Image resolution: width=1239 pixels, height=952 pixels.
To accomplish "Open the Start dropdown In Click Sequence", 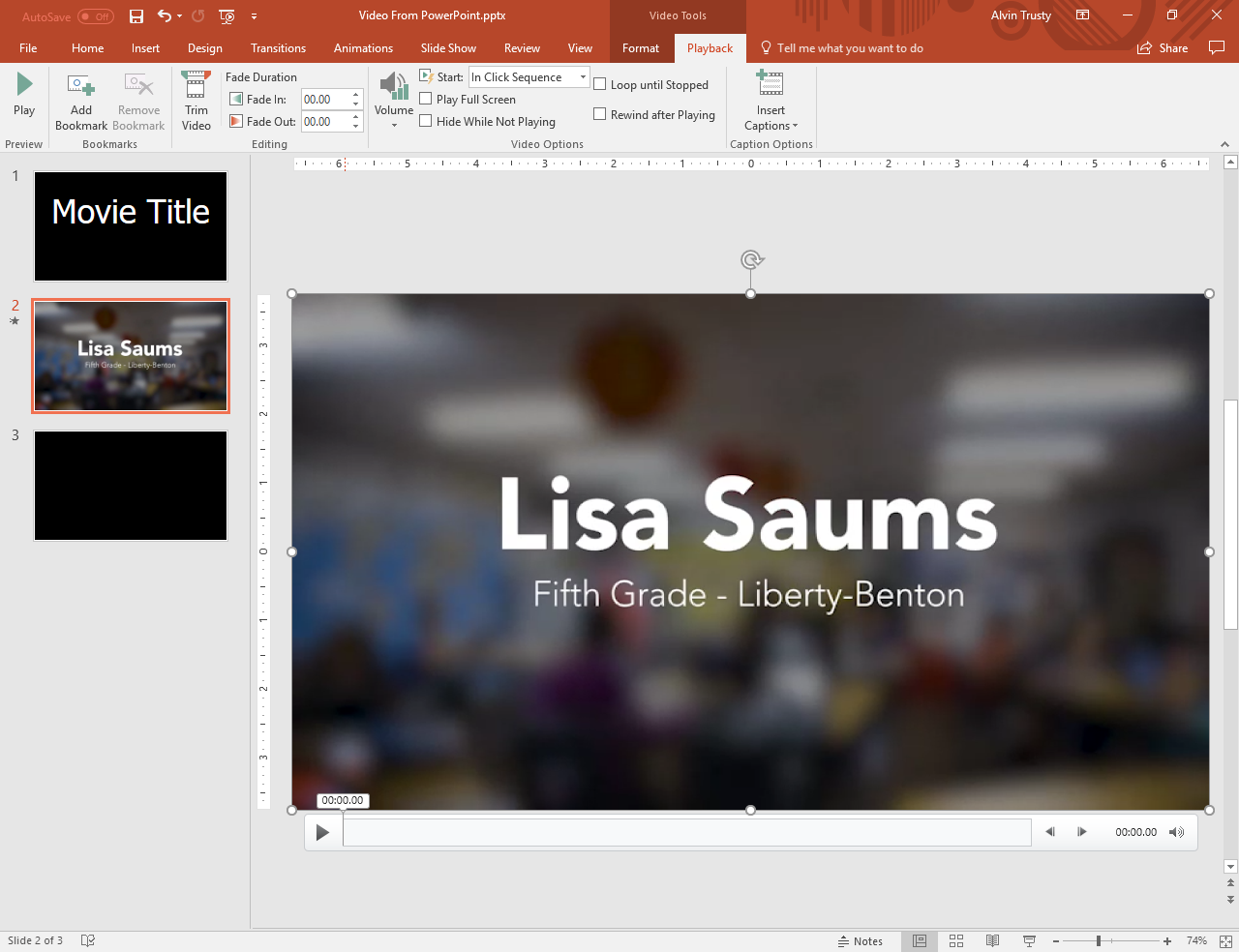I will [x=529, y=77].
